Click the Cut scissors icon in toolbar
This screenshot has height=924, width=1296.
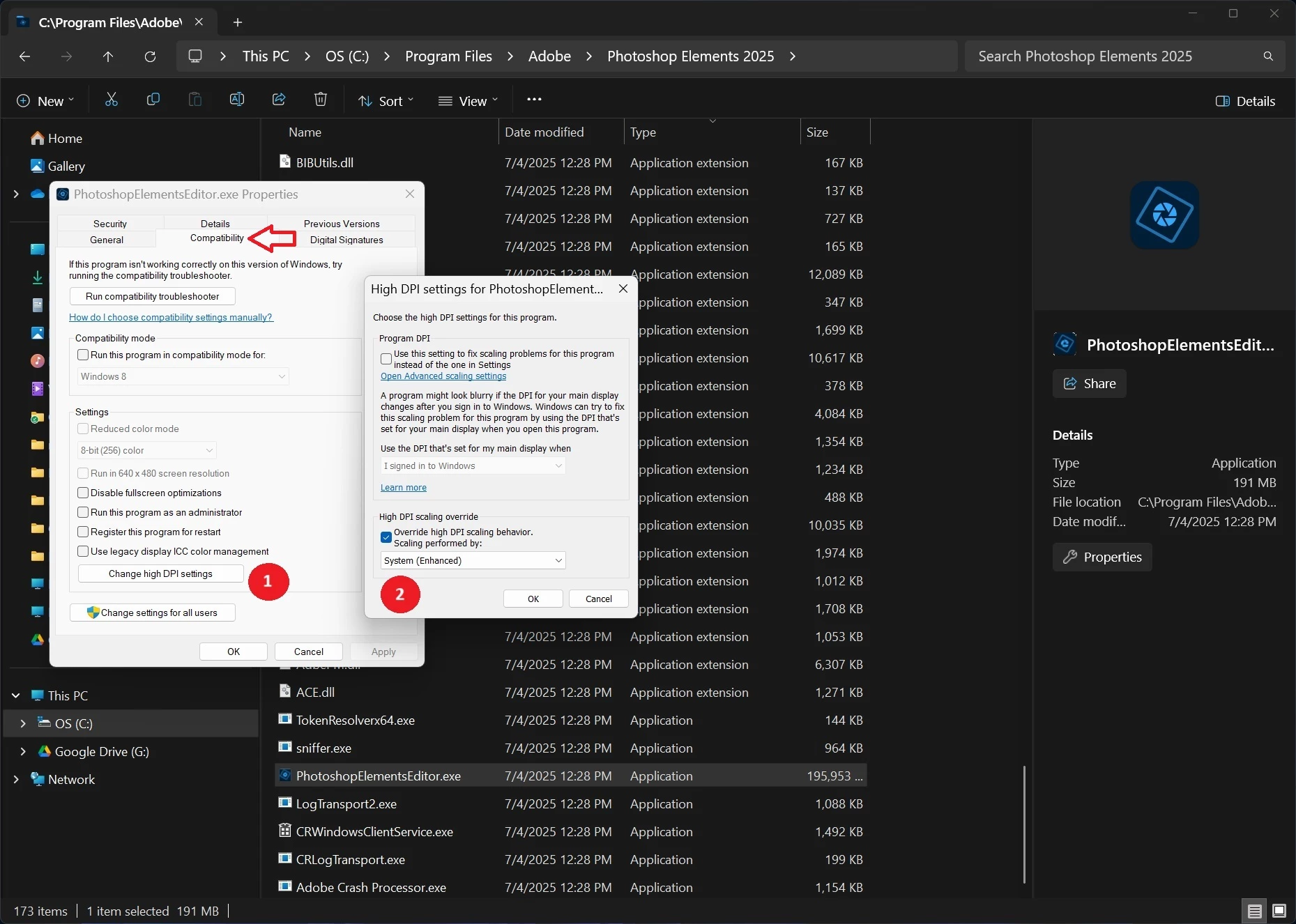112,100
